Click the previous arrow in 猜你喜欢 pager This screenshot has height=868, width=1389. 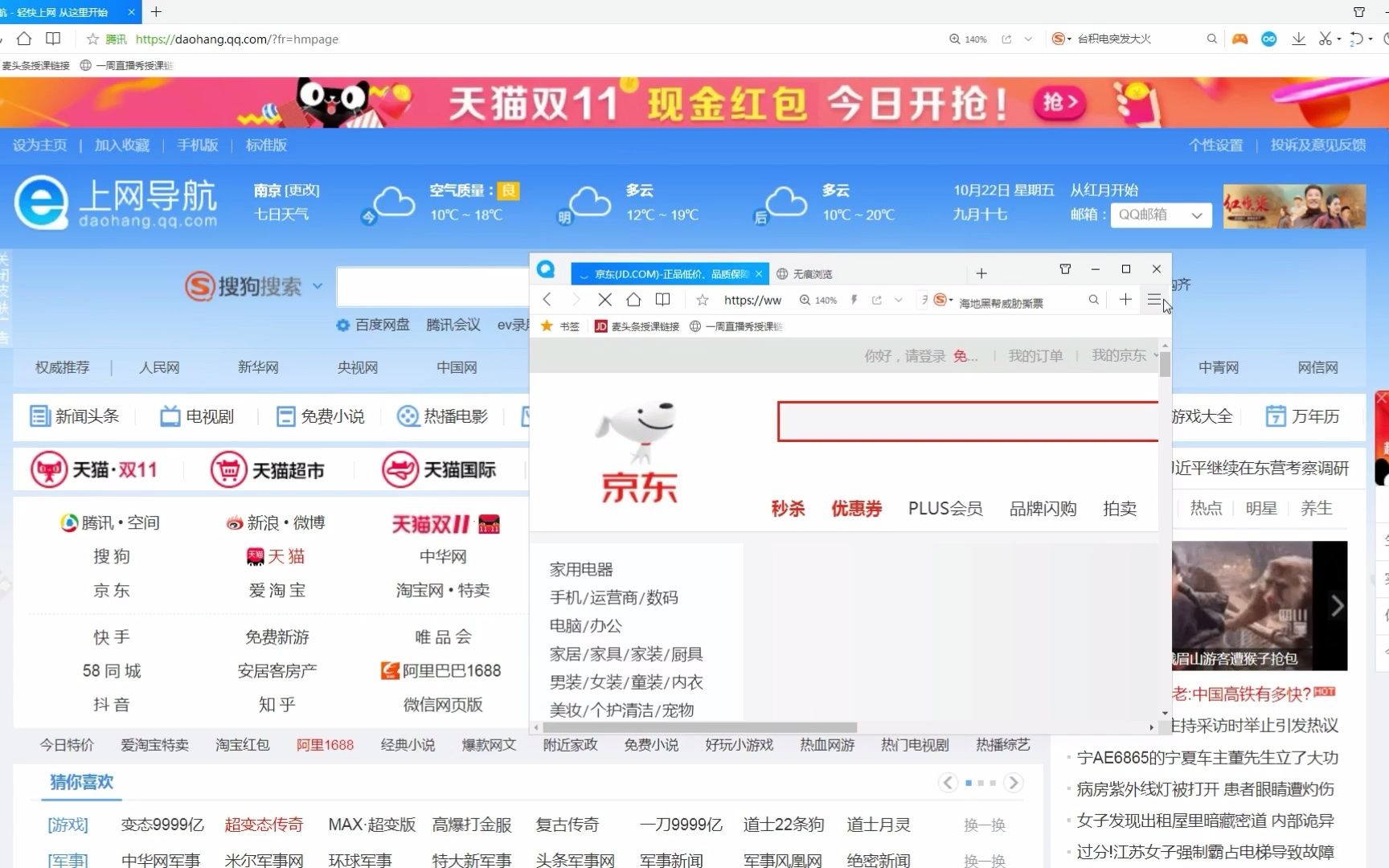[x=949, y=783]
